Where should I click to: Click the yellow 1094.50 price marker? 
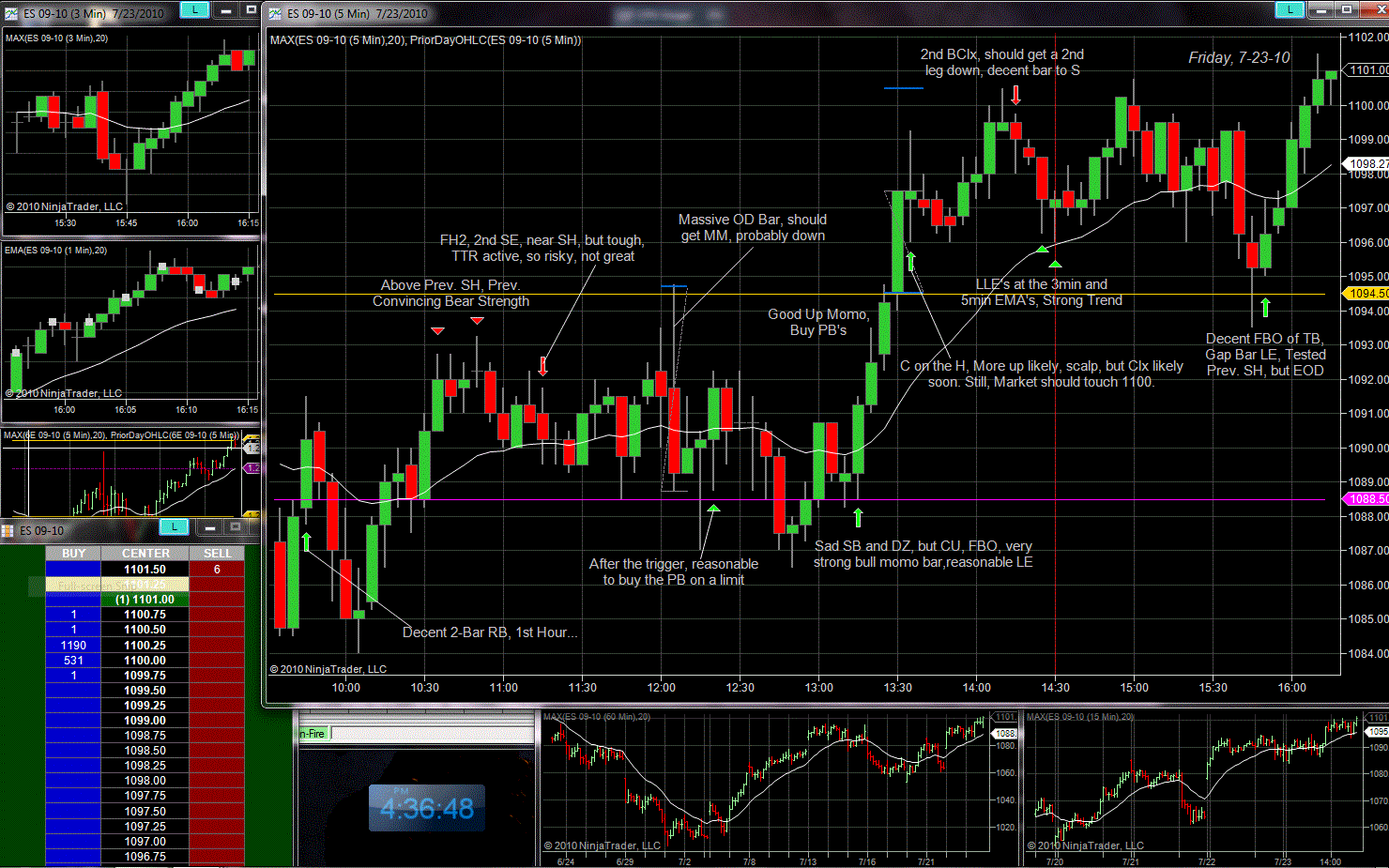tap(1367, 294)
